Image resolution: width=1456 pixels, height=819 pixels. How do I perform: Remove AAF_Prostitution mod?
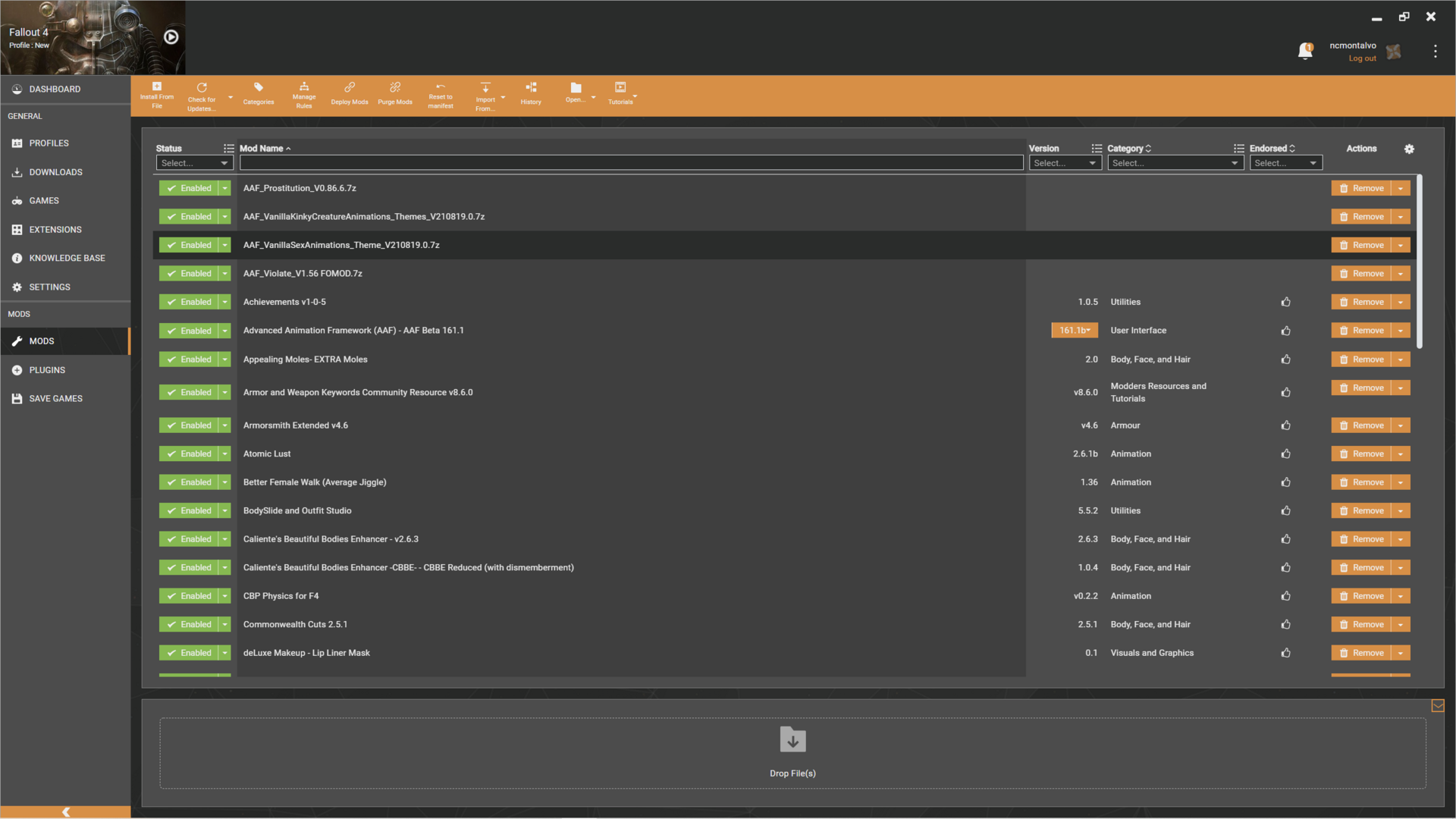pyautogui.click(x=1361, y=188)
